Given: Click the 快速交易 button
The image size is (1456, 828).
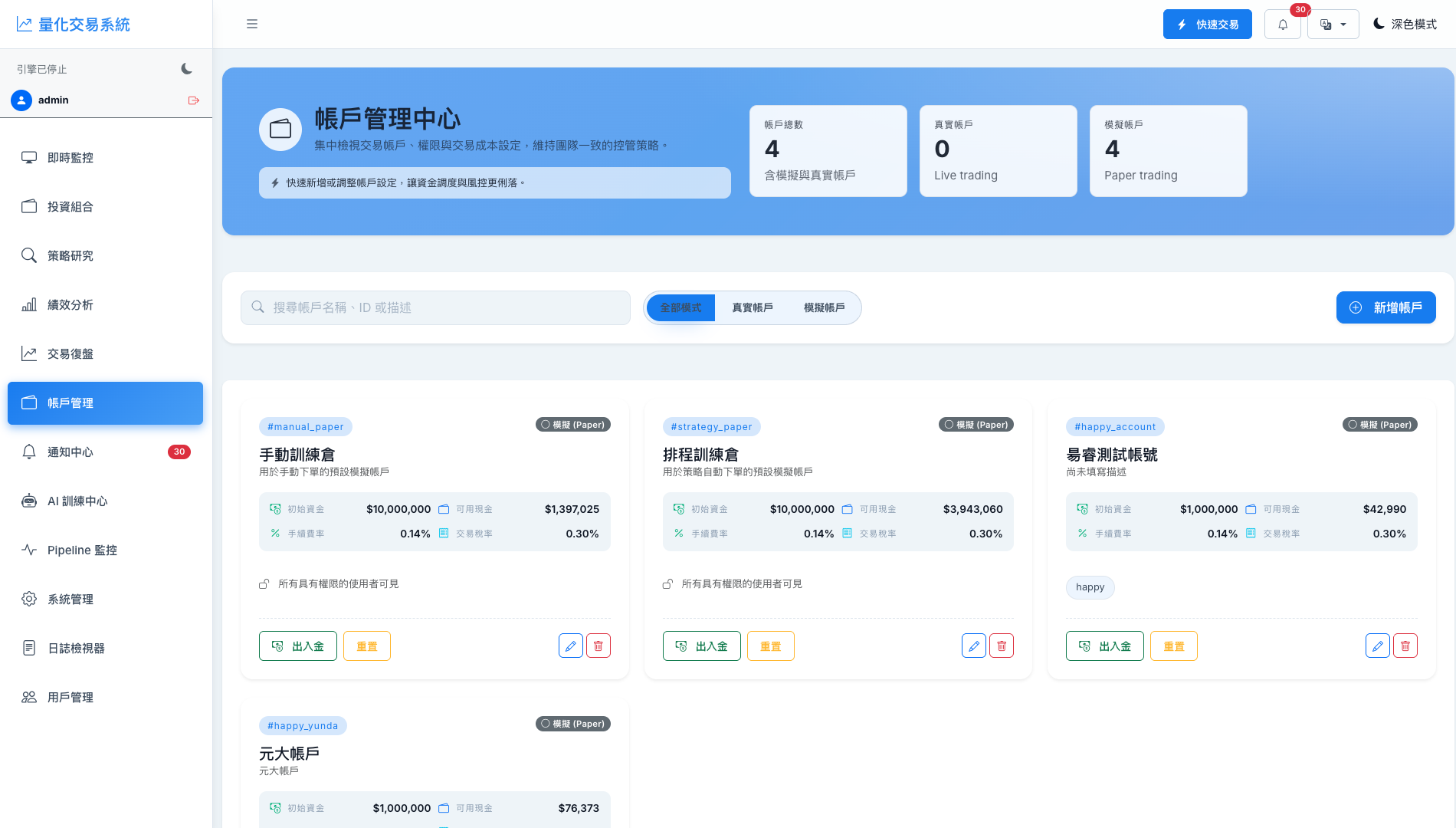Looking at the screenshot, I should click(1208, 25).
